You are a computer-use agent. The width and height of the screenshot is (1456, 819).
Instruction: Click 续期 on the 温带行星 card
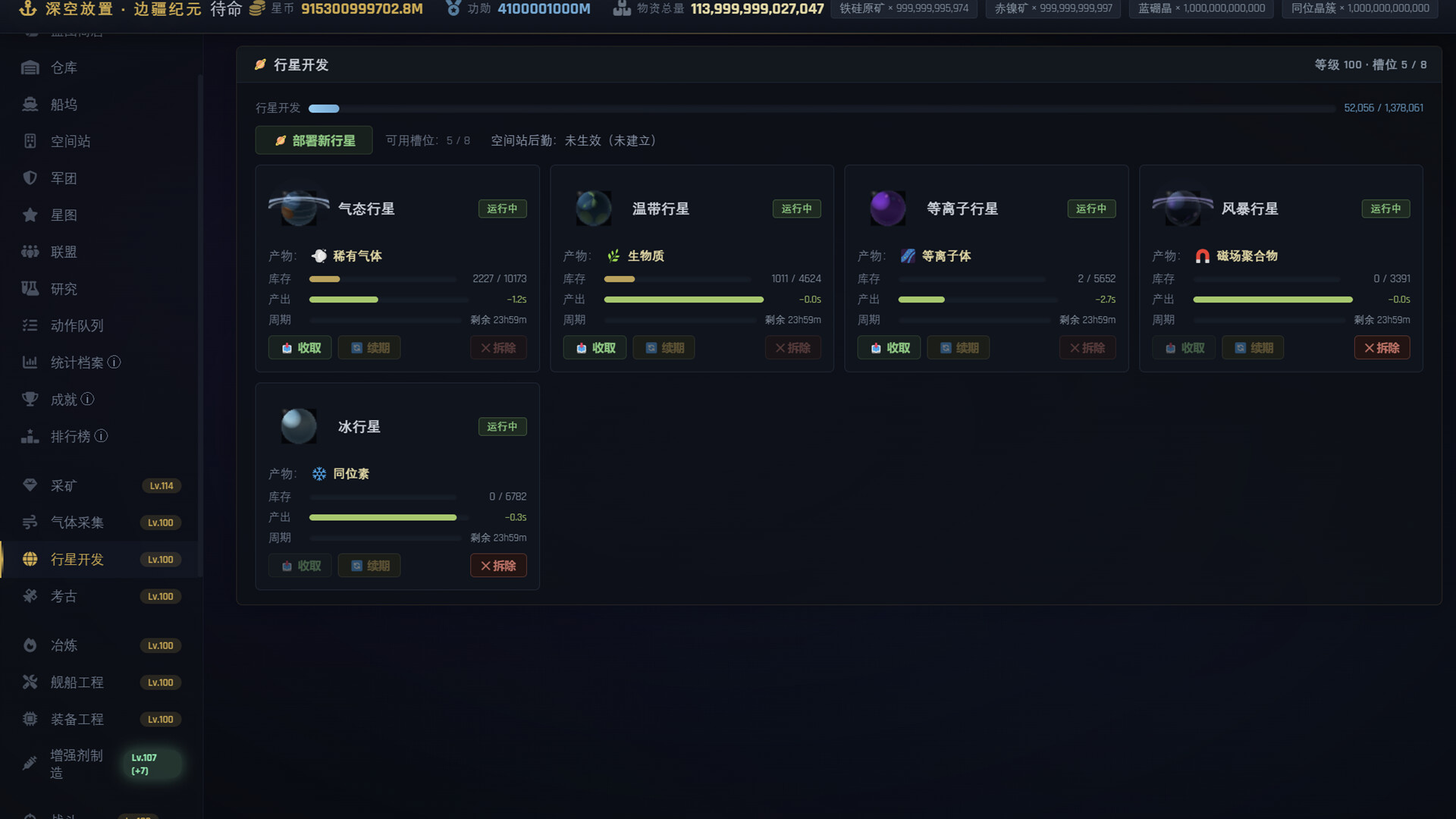pyautogui.click(x=664, y=348)
